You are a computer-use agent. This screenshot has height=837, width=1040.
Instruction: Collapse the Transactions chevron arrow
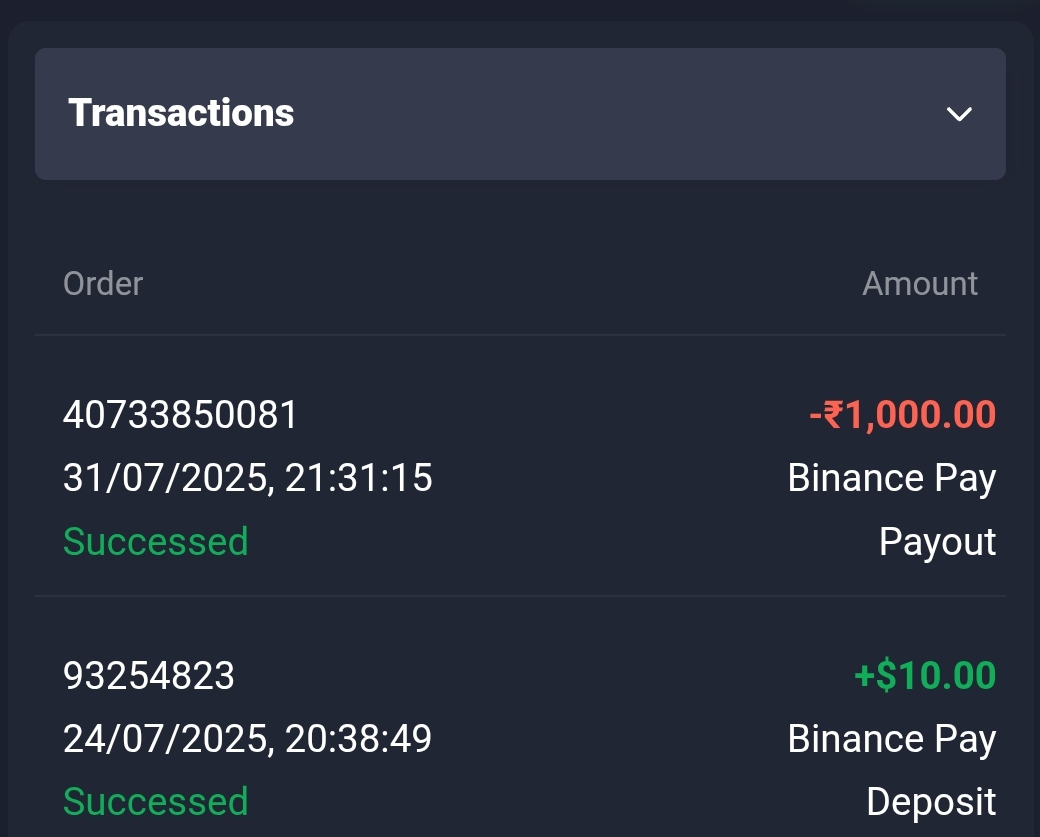click(x=959, y=114)
